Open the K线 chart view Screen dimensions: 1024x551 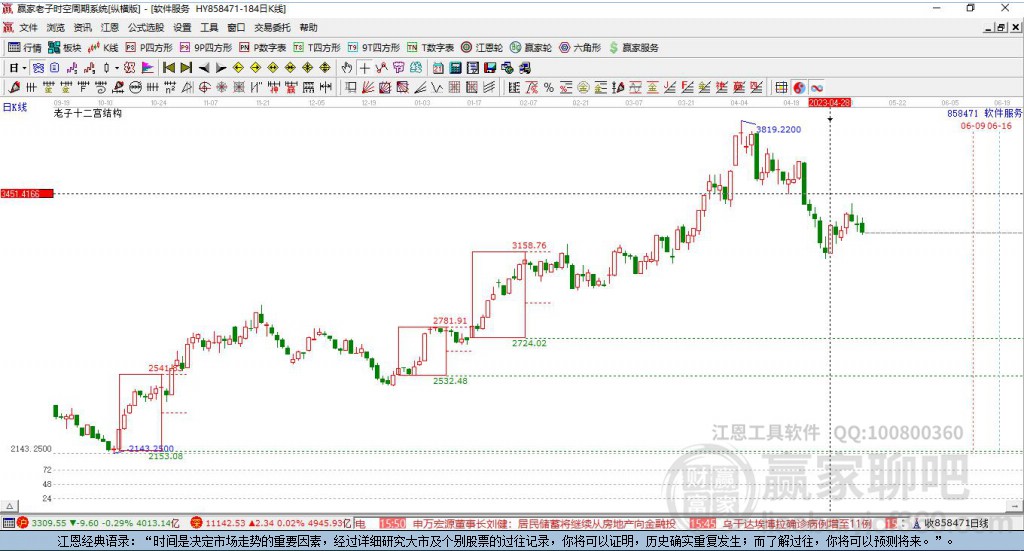pos(103,47)
